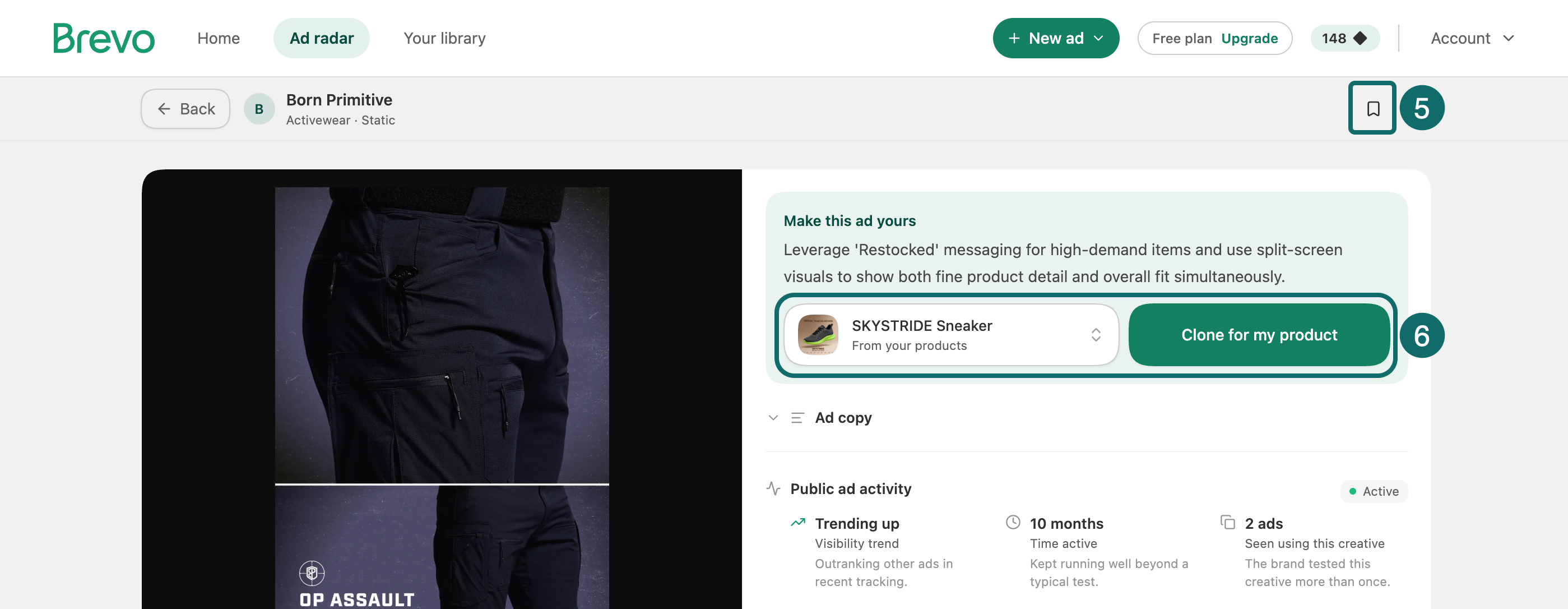Viewport: 1568px width, 609px height.
Task: Expand the Ad copy section chevron
Action: coord(773,418)
